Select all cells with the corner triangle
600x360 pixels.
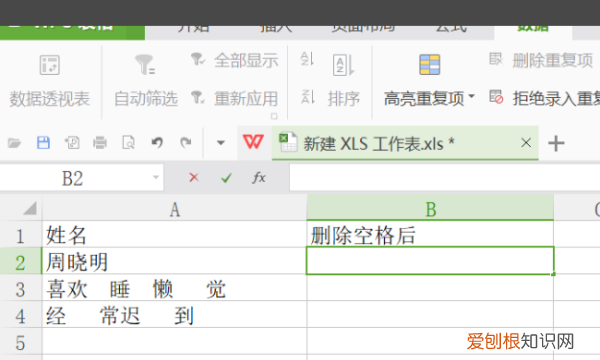29,209
